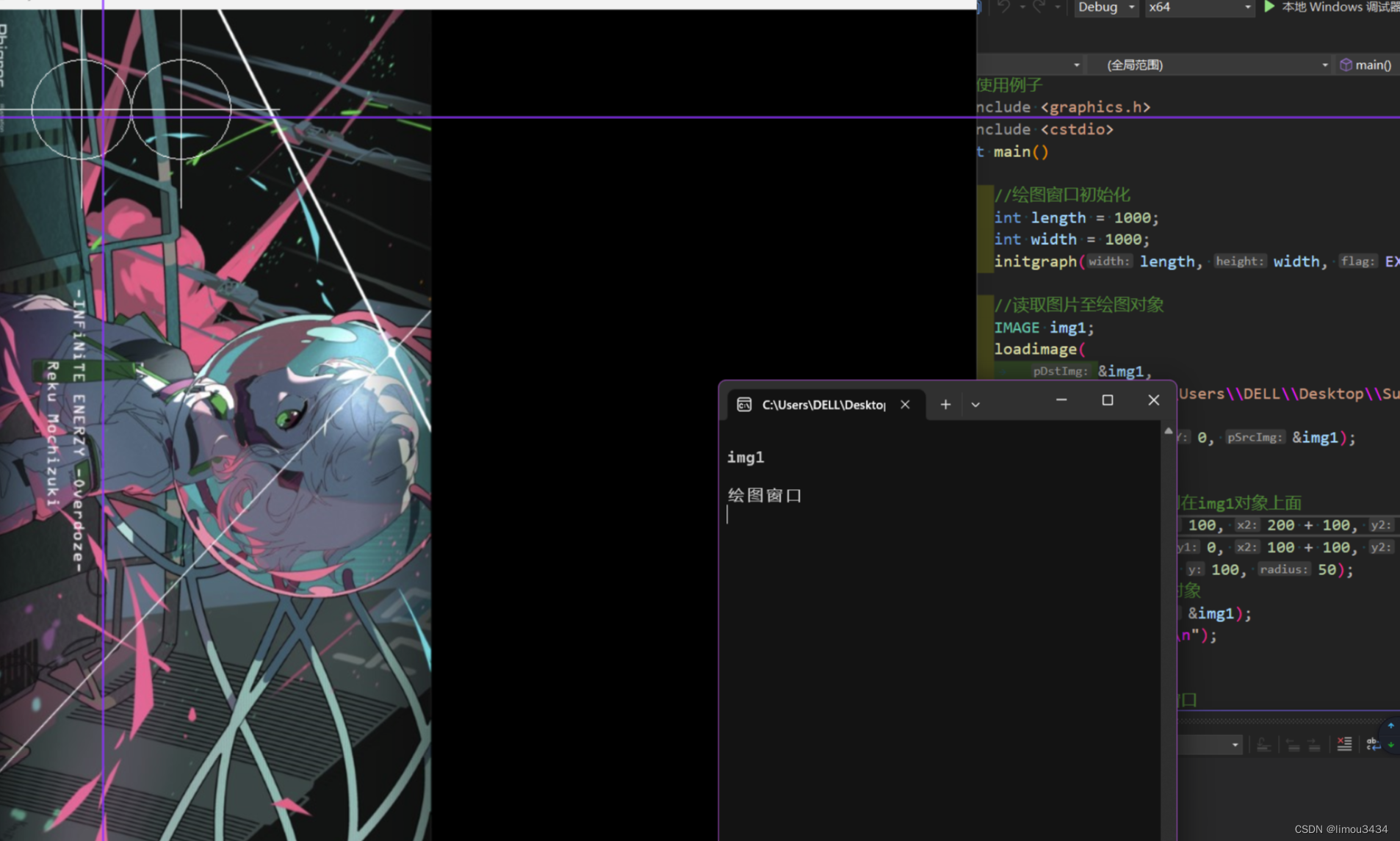
Task: Click 'IMAGE img1;' declaration line
Action: point(1044,328)
